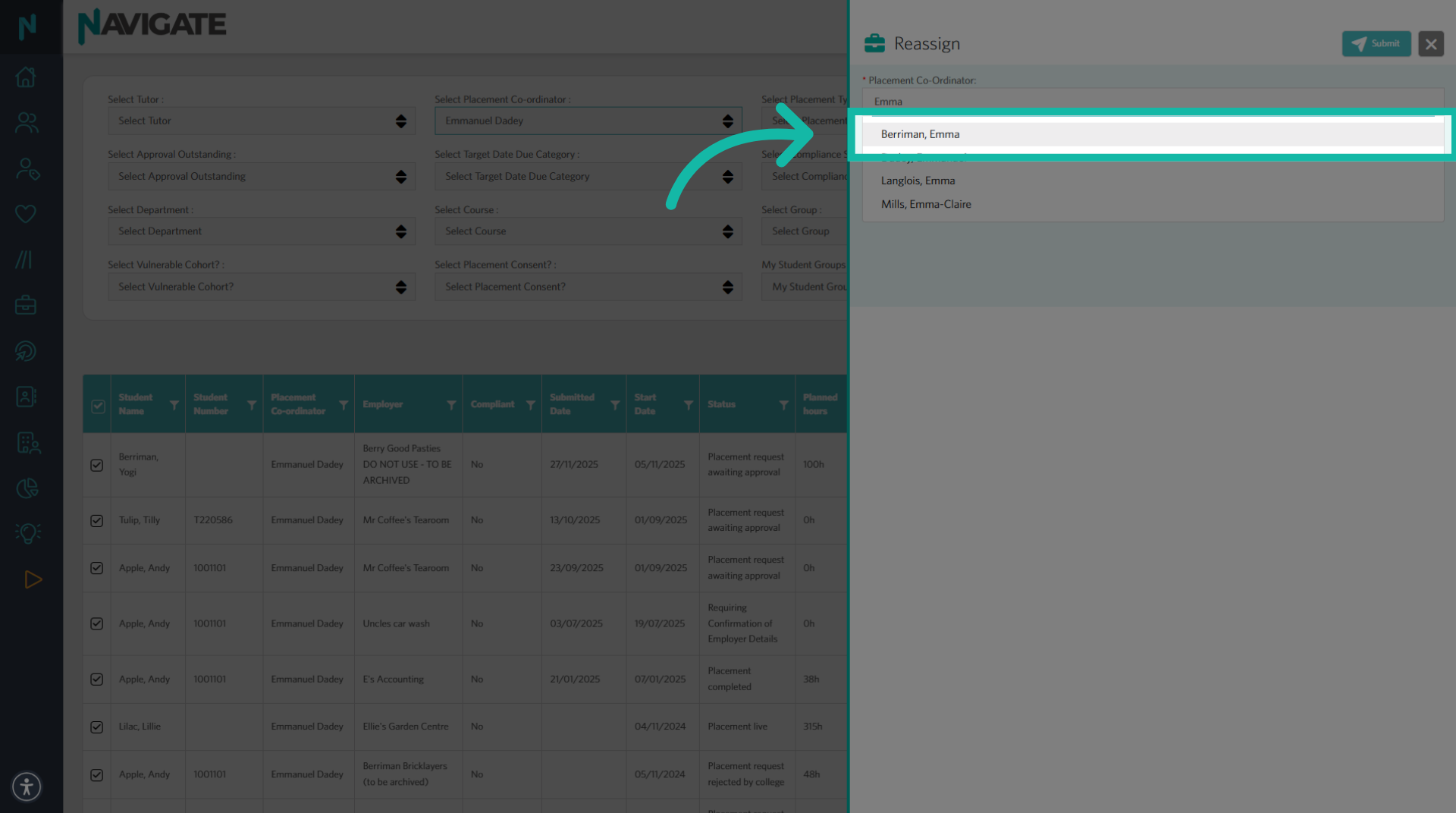Open the user tag sidebar icon

pyautogui.click(x=27, y=168)
